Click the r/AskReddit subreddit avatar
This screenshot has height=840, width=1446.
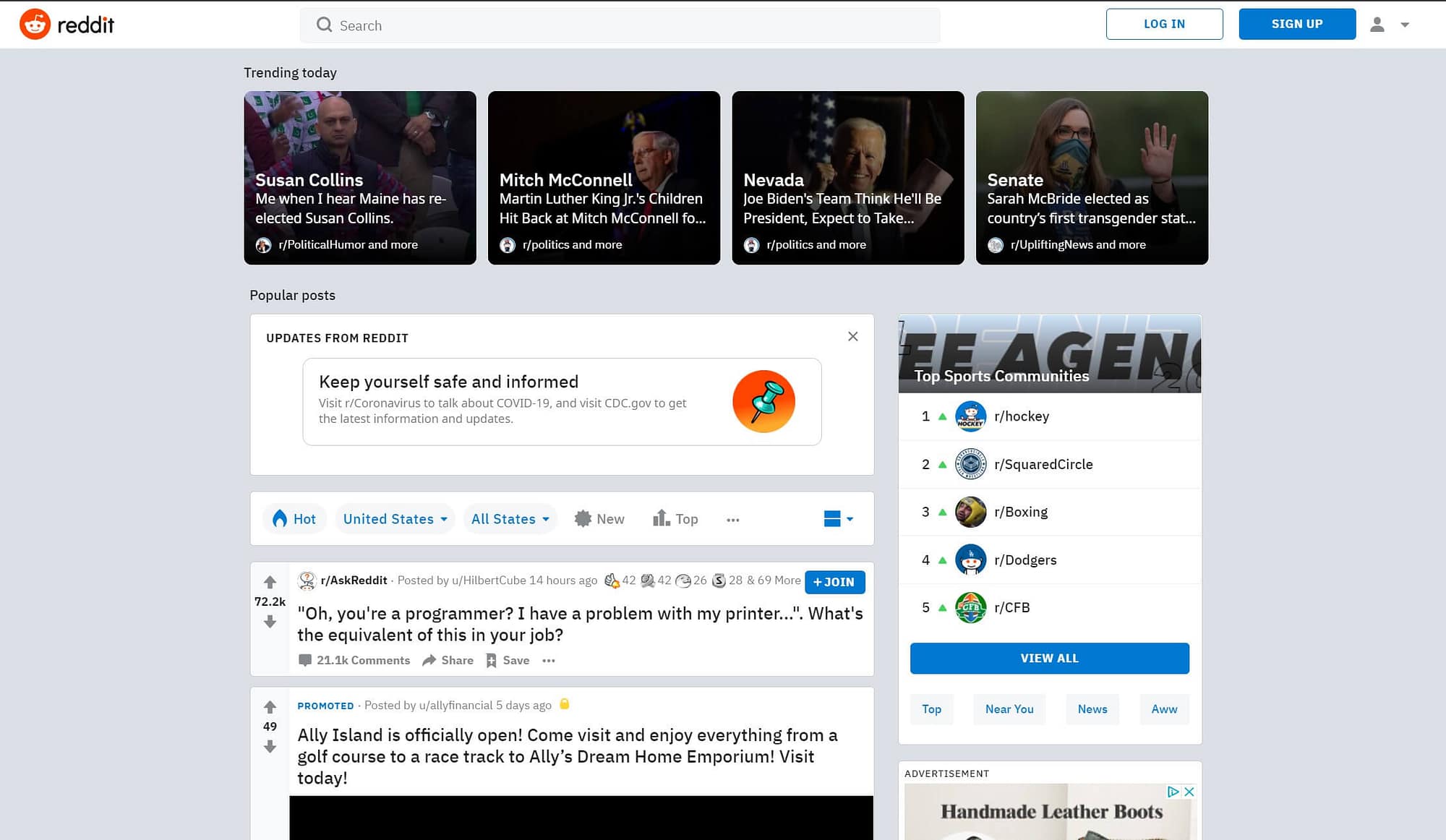(x=307, y=580)
